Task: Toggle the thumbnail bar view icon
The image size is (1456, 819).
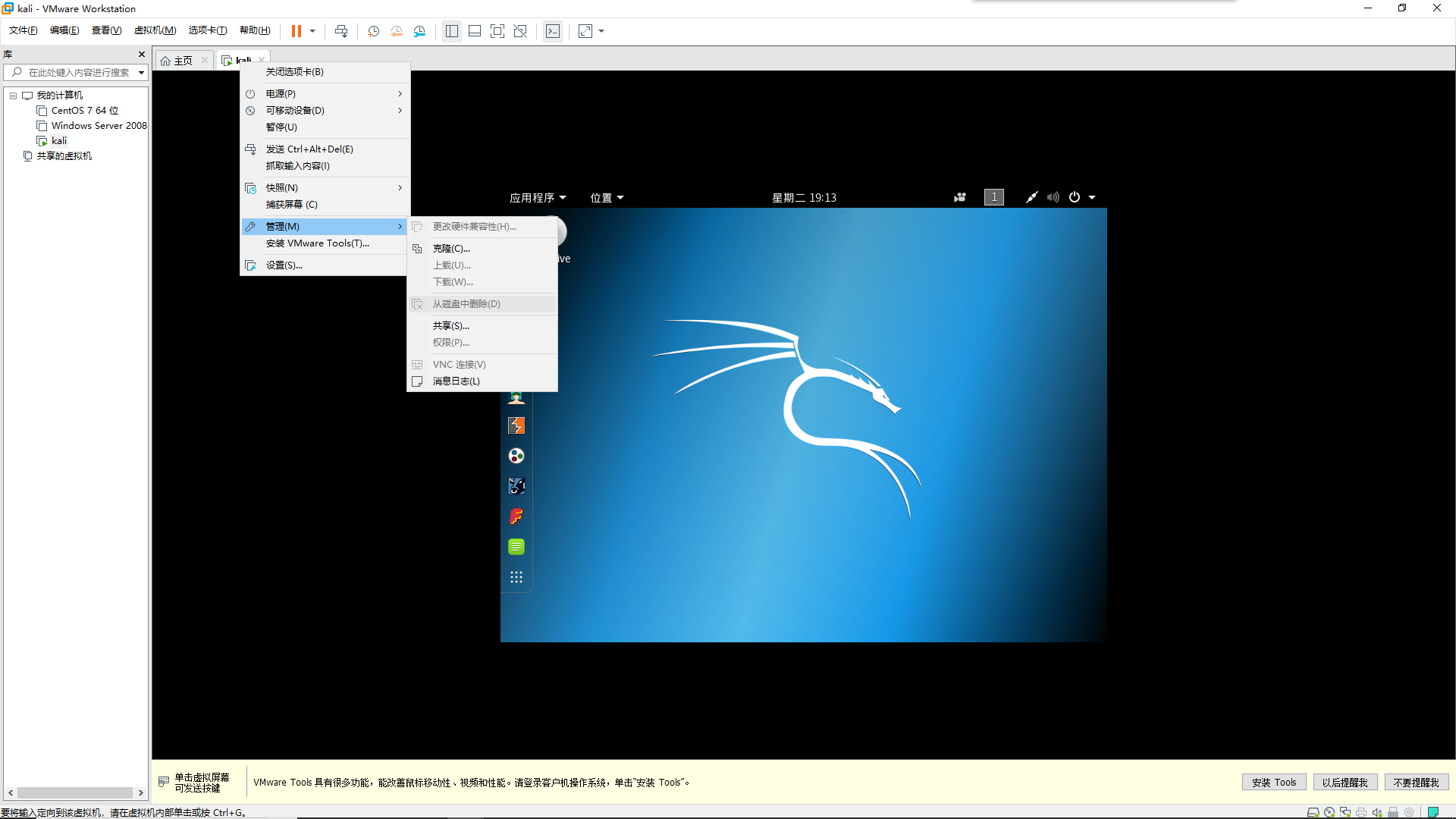Action: pos(475,31)
